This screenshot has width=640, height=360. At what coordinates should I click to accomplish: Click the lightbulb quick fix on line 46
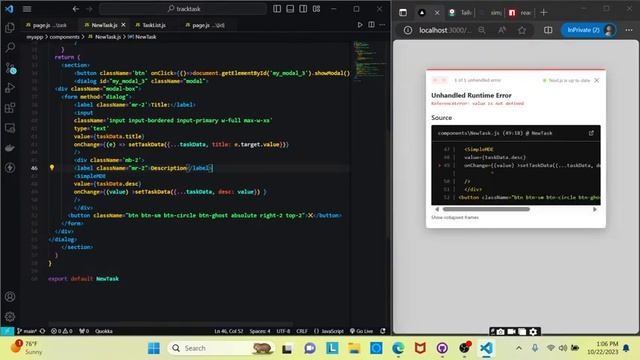pos(52,167)
